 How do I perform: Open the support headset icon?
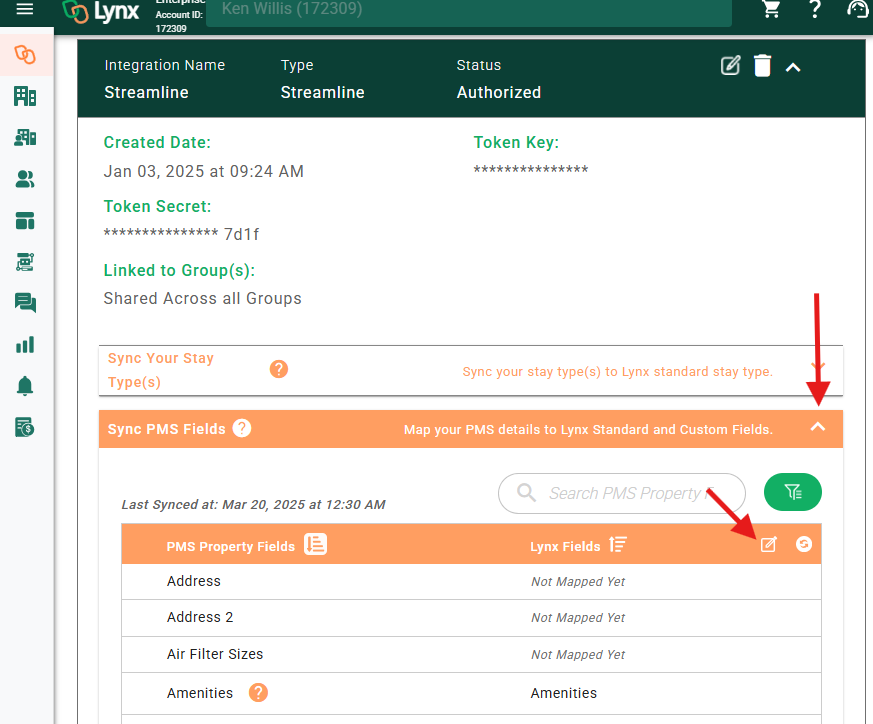point(857,8)
